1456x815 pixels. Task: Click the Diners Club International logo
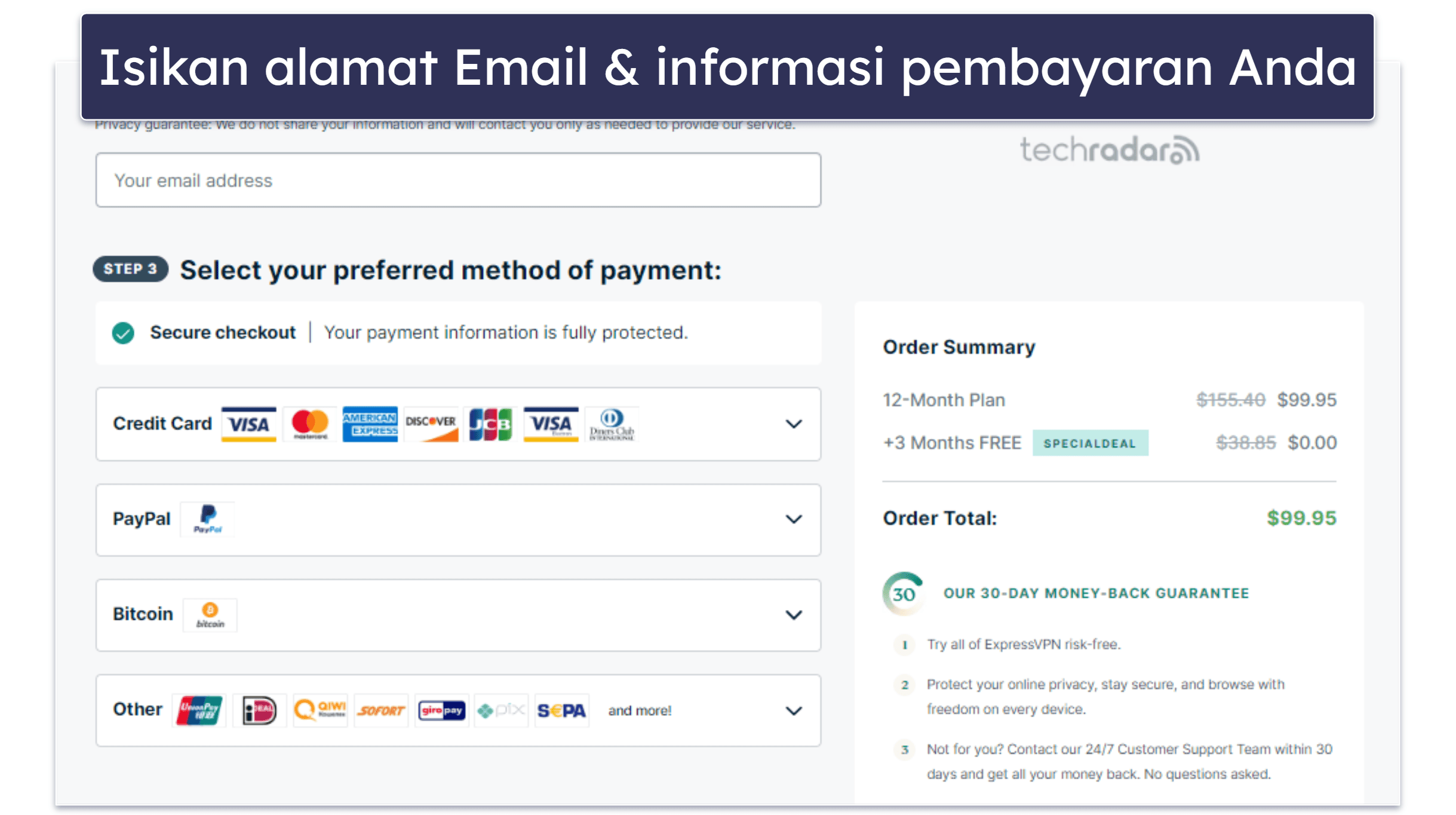(x=612, y=424)
